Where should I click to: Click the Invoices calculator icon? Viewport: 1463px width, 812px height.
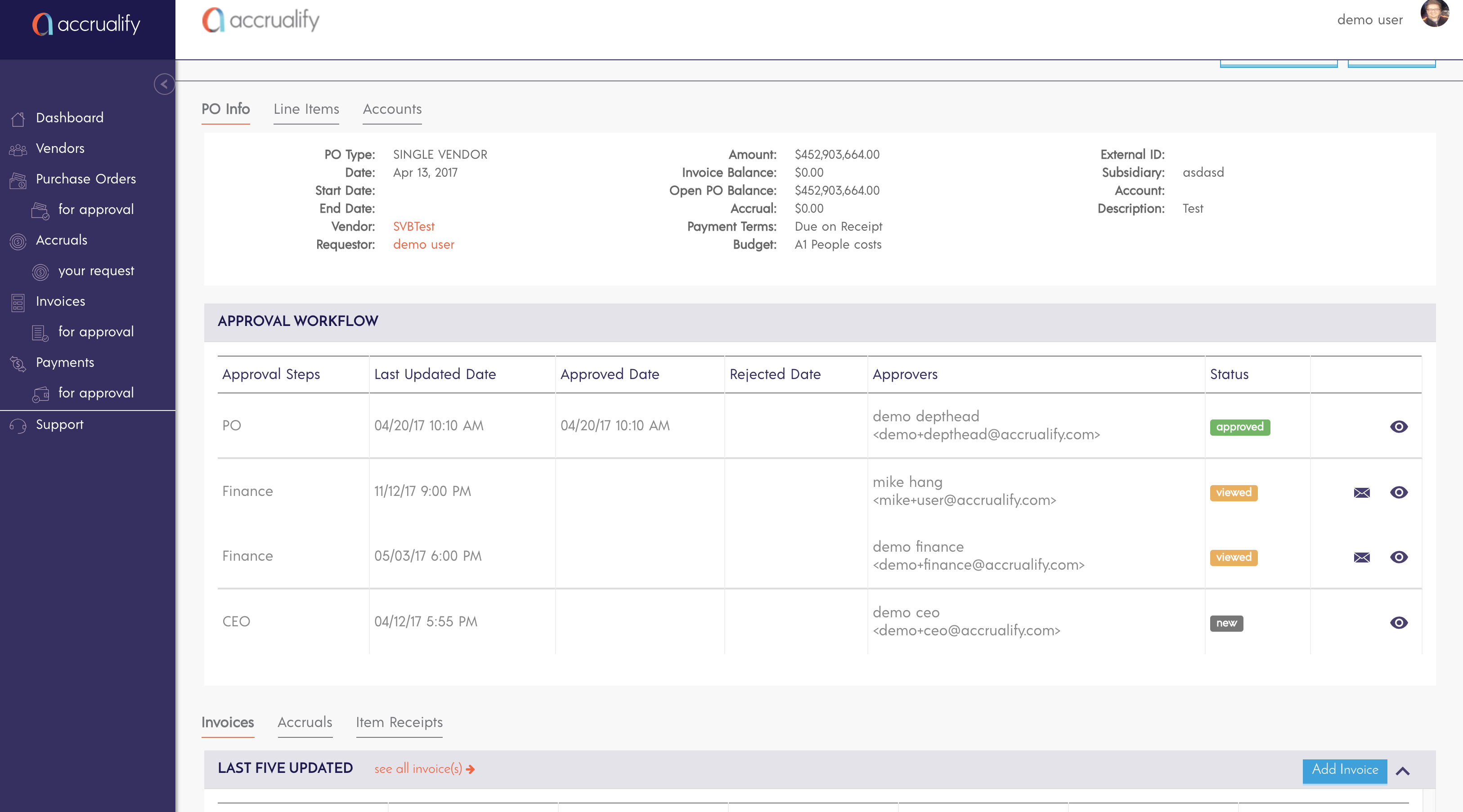[18, 303]
